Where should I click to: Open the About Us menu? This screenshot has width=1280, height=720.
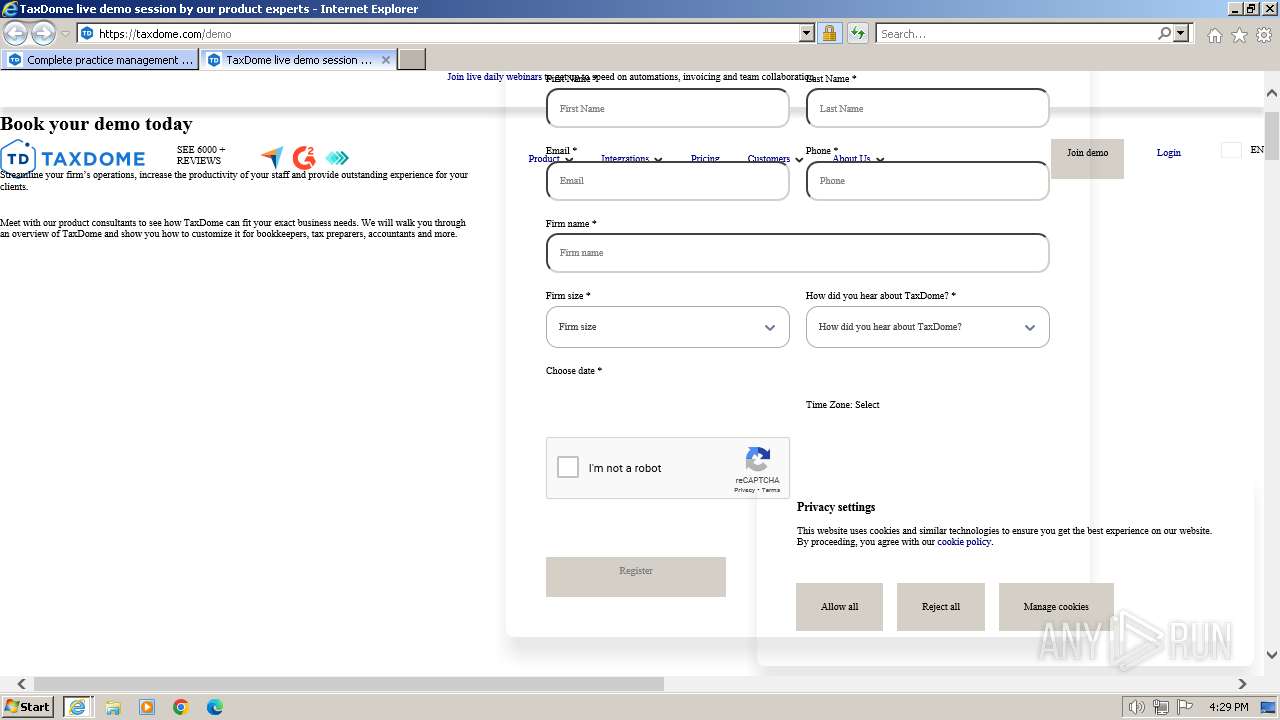click(x=858, y=159)
